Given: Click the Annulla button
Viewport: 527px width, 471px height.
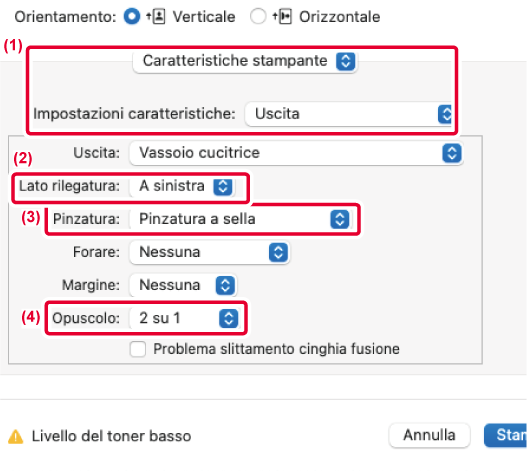Looking at the screenshot, I should 429,435.
